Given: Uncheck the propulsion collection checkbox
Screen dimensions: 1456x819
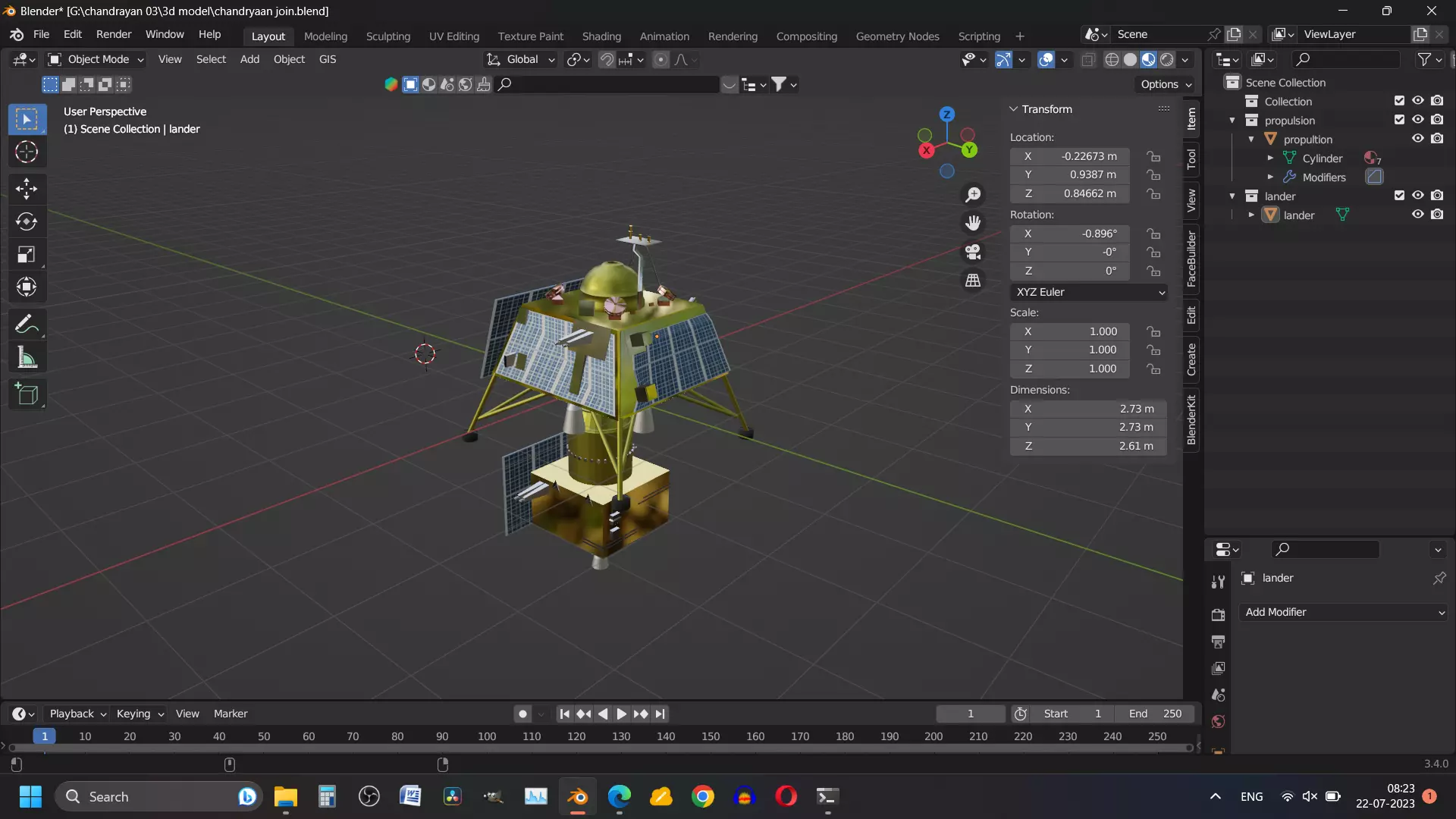Looking at the screenshot, I should pos(1399,120).
